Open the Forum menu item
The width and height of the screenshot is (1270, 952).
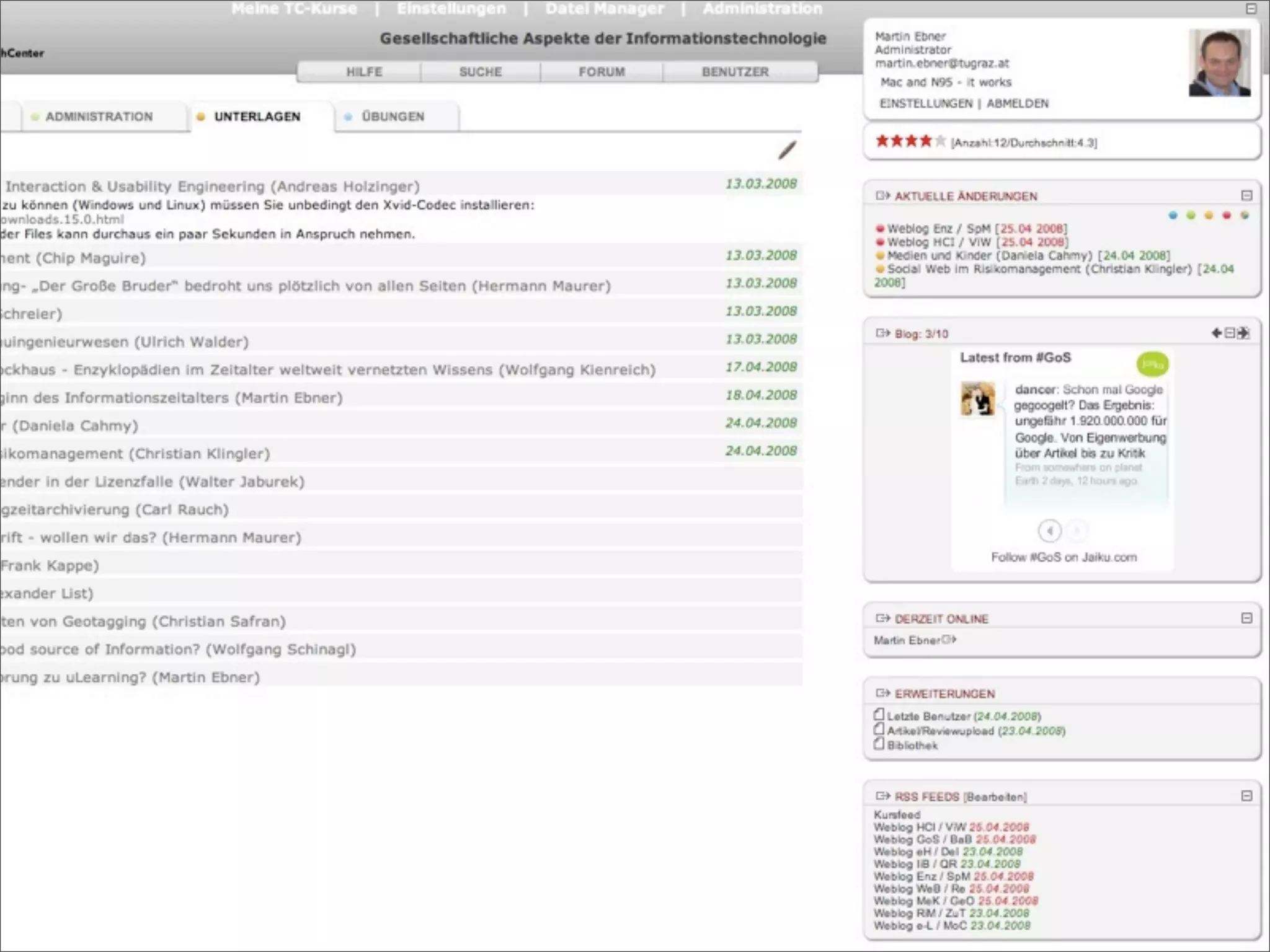(x=602, y=72)
